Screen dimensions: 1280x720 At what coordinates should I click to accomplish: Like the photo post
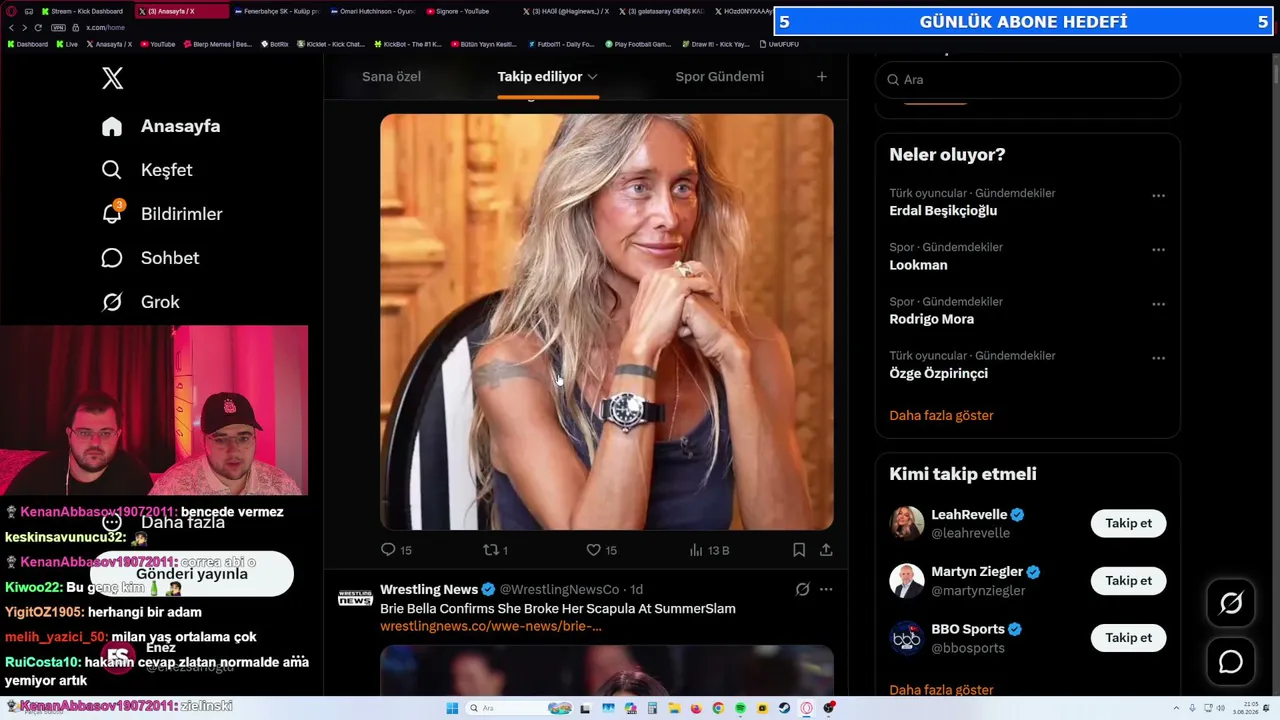[x=601, y=550]
